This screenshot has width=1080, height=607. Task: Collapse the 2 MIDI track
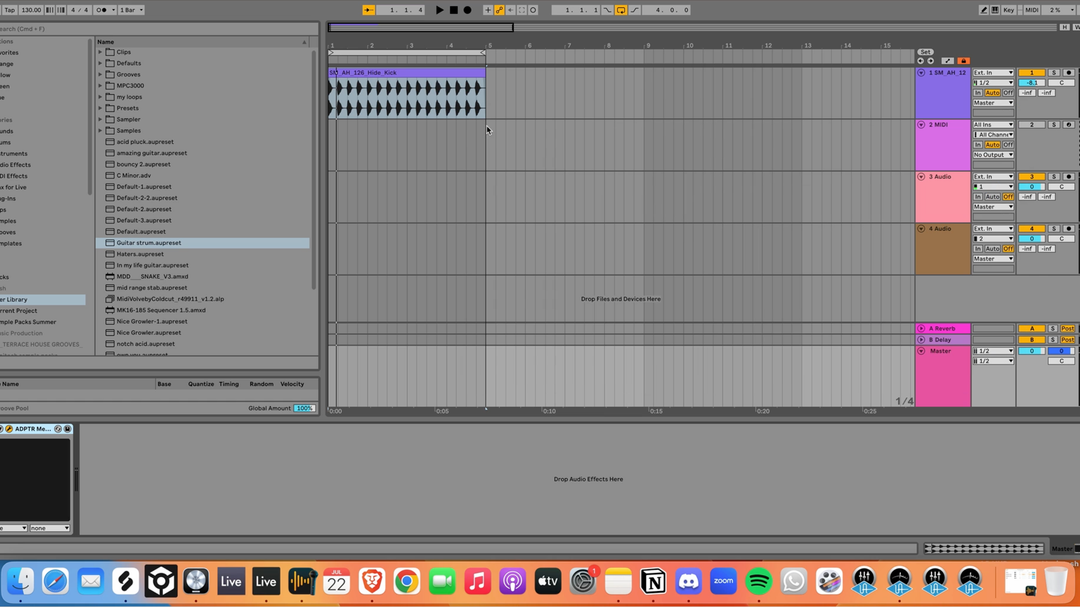[x=921, y=125]
